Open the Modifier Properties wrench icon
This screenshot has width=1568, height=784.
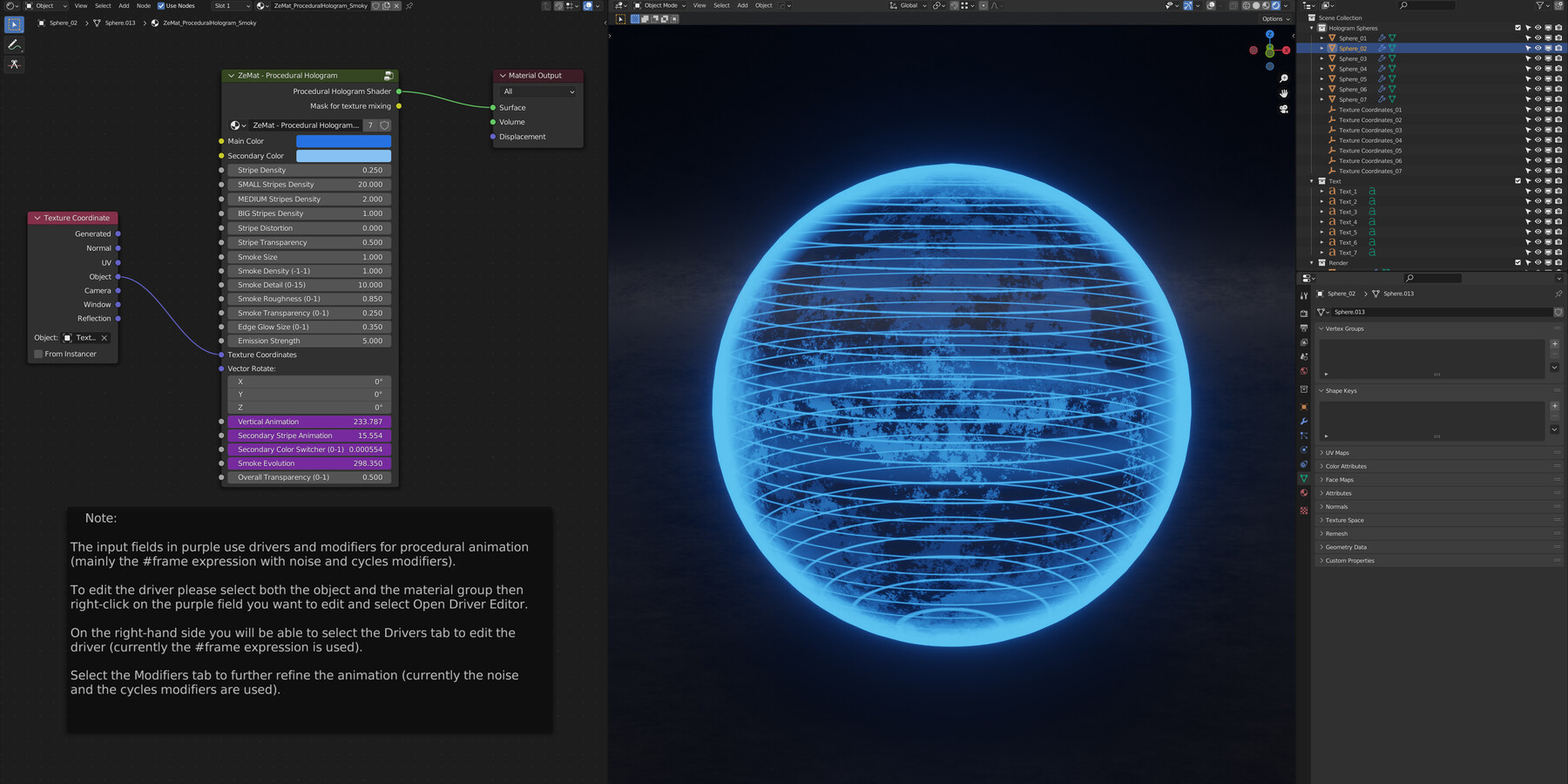(x=1304, y=419)
